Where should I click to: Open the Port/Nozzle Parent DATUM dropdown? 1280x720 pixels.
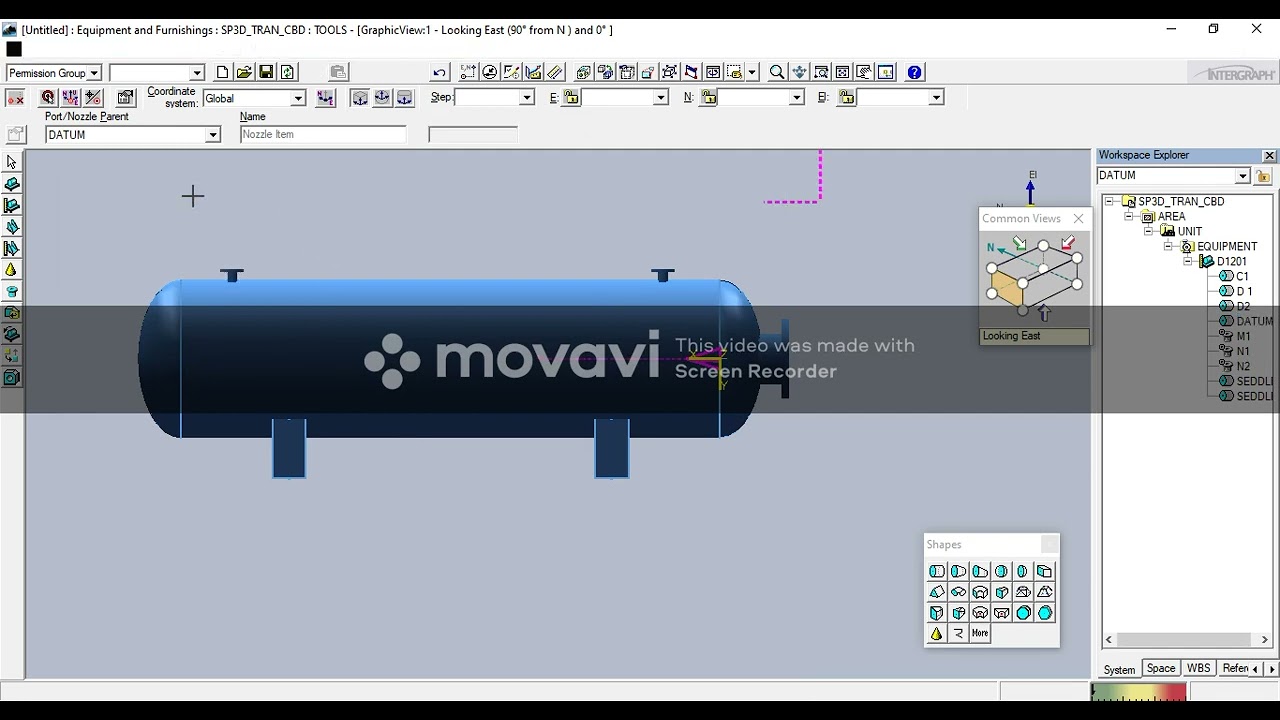coord(212,135)
